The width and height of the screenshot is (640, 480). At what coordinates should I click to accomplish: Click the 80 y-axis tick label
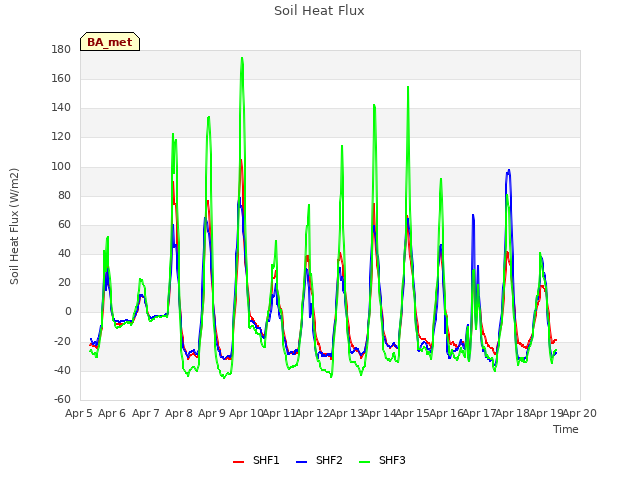click(x=64, y=196)
